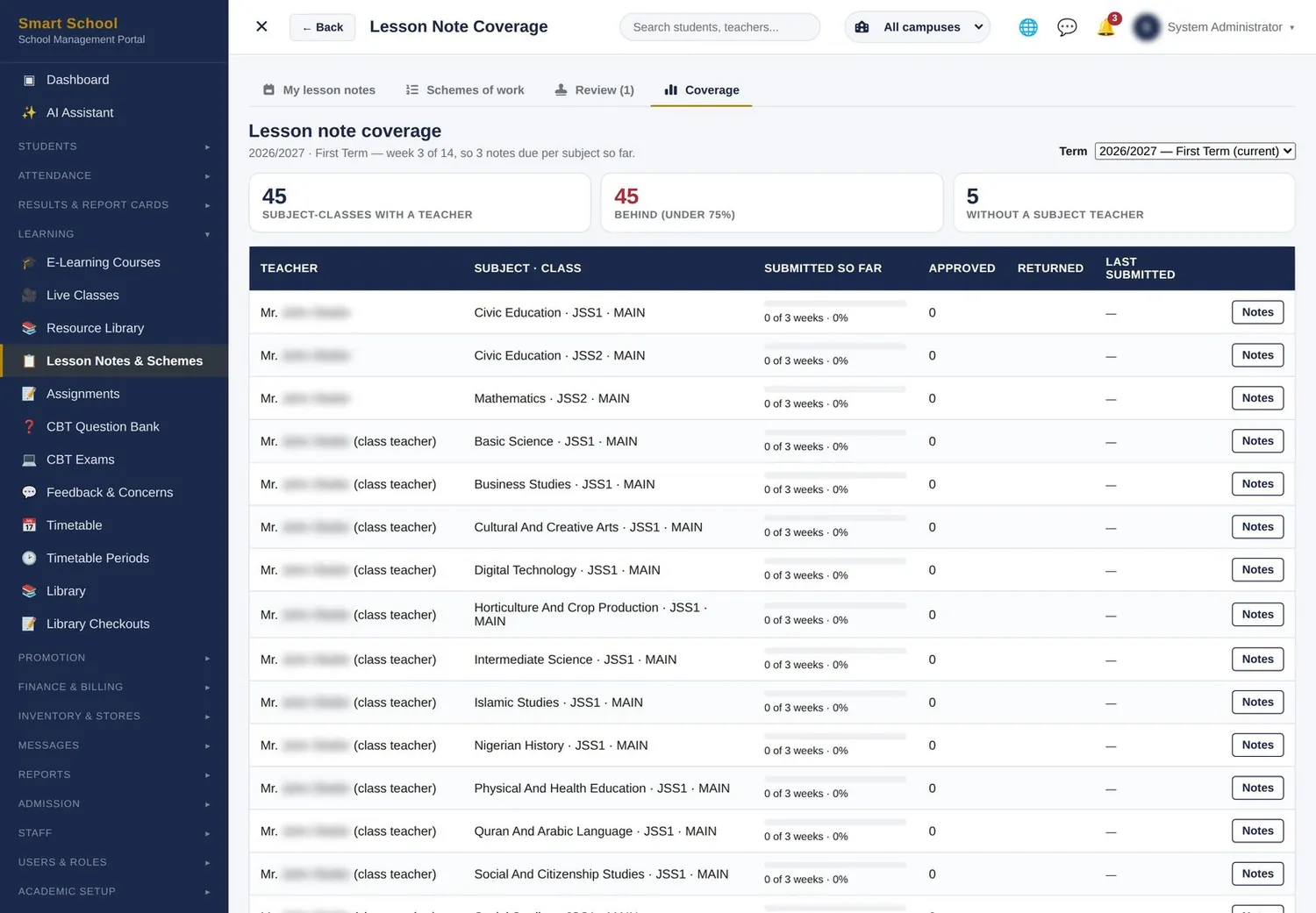
Task: Expand the Students sidebar section
Action: pyautogui.click(x=114, y=146)
